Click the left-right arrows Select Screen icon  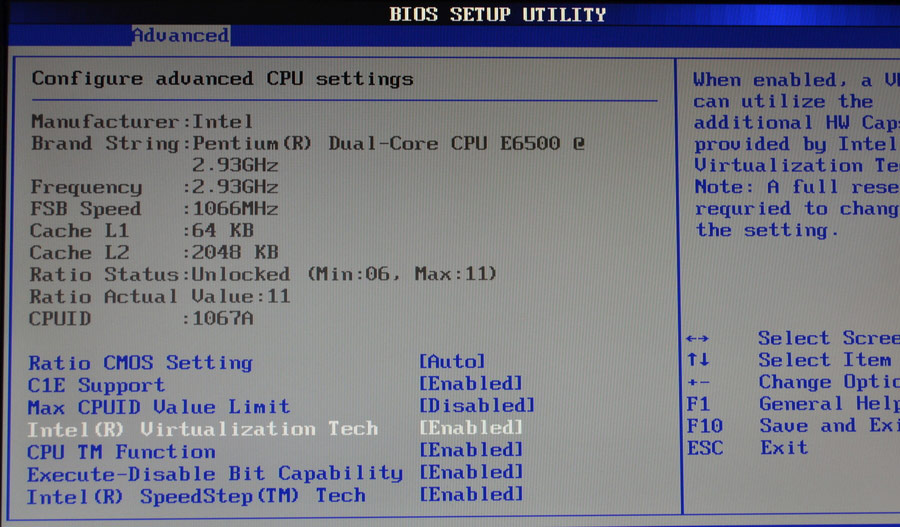(697, 339)
